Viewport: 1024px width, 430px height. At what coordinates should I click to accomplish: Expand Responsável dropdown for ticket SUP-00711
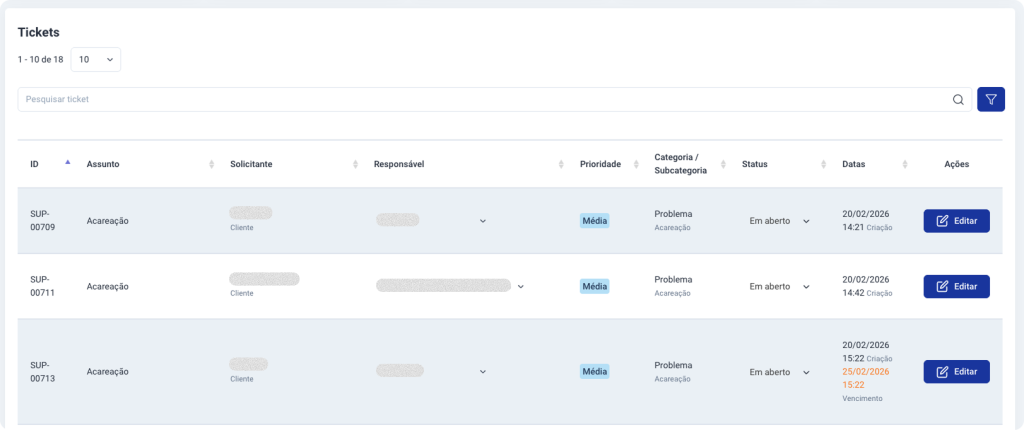(520, 286)
